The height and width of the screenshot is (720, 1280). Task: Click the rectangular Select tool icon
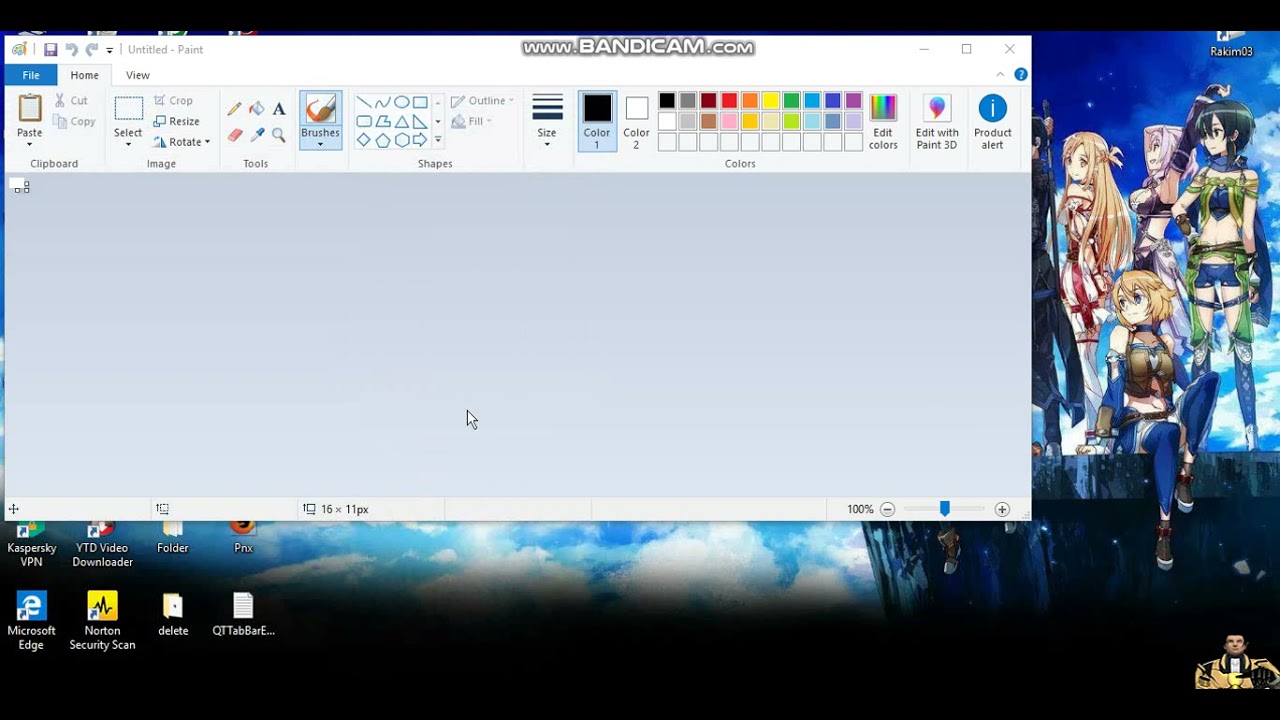click(x=128, y=108)
